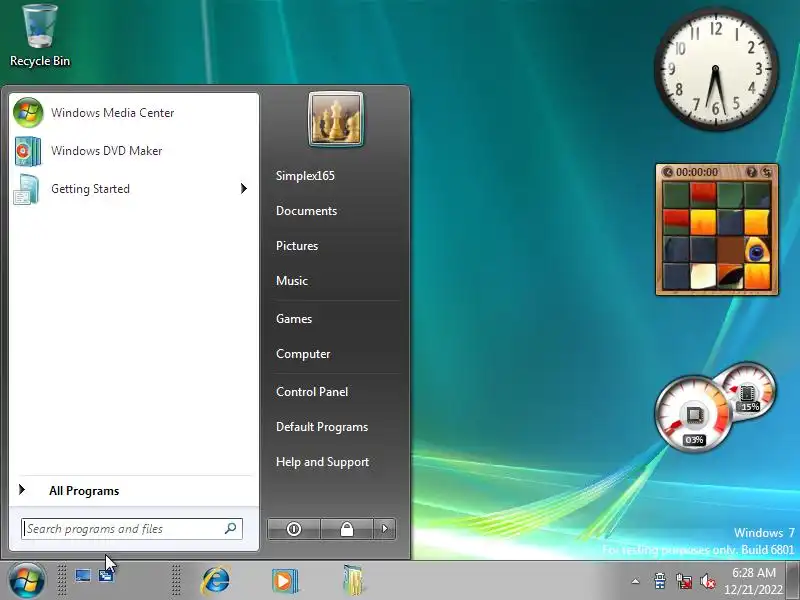This screenshot has width=800, height=600.
Task: Open Help and Support
Action: [x=322, y=462]
